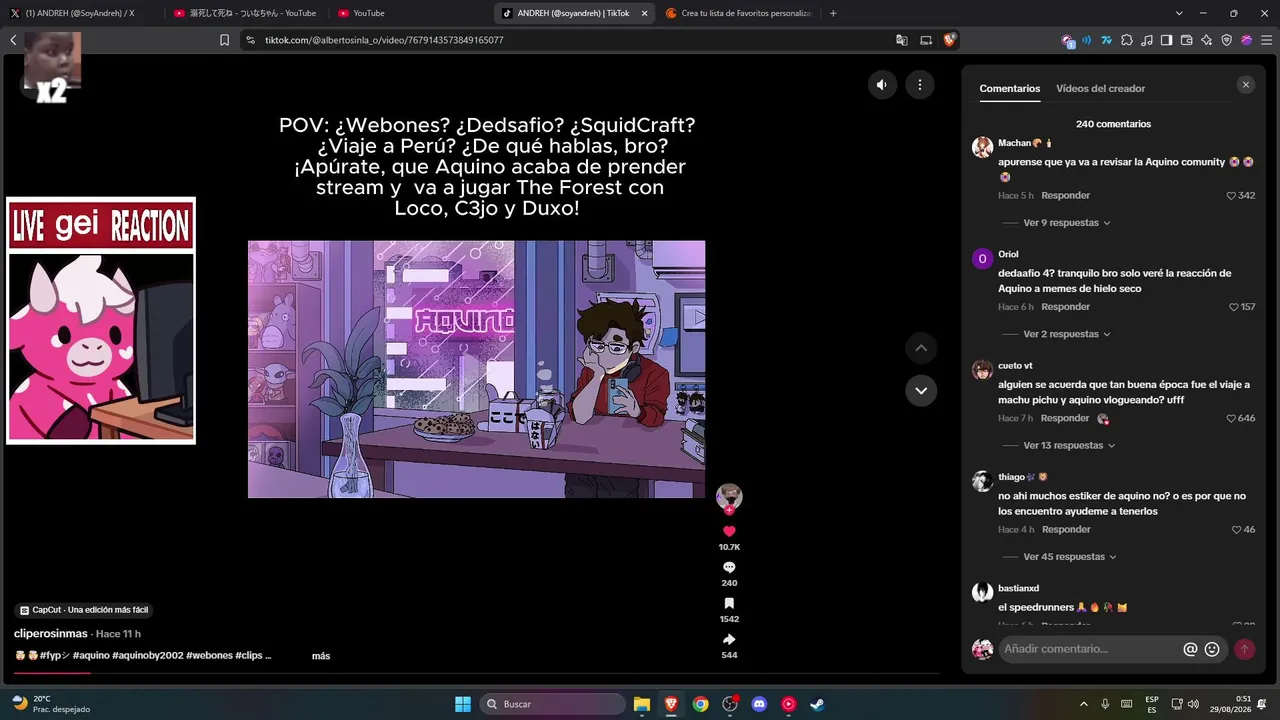Go to the next video
Screen dimensions: 1280x720
[x=921, y=390]
